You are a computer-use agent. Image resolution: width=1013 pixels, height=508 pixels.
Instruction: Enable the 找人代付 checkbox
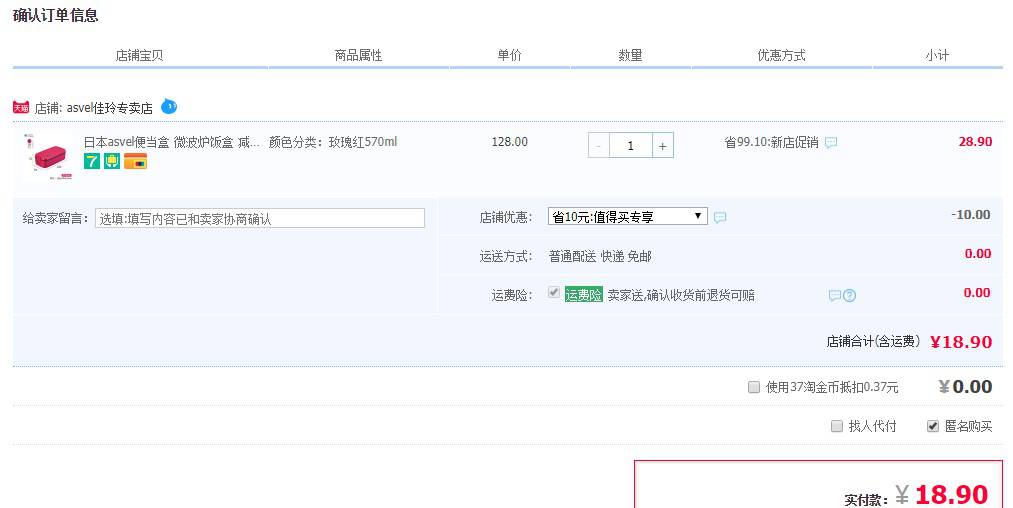[x=837, y=426]
